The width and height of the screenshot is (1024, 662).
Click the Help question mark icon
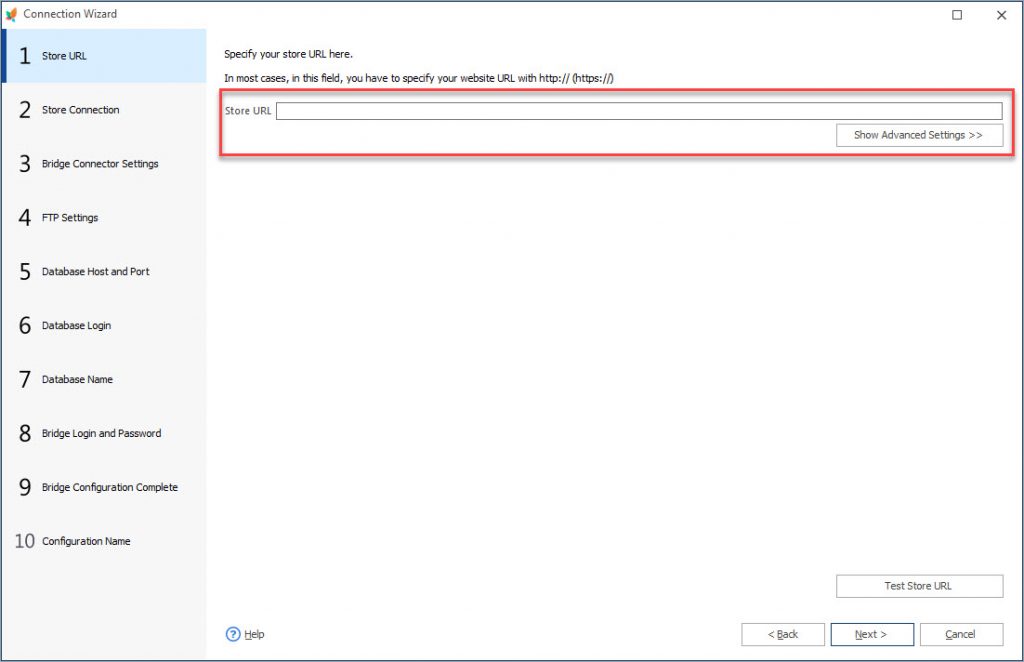pyautogui.click(x=231, y=634)
